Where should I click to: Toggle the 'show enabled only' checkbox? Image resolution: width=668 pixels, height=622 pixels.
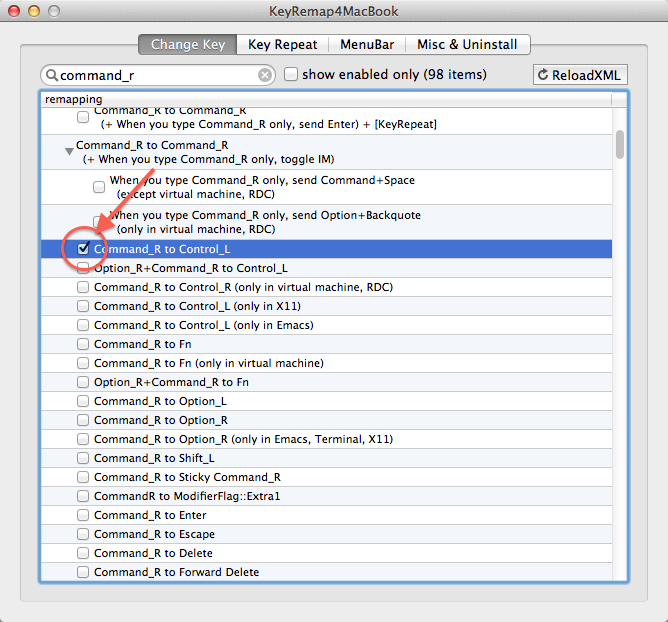point(291,75)
